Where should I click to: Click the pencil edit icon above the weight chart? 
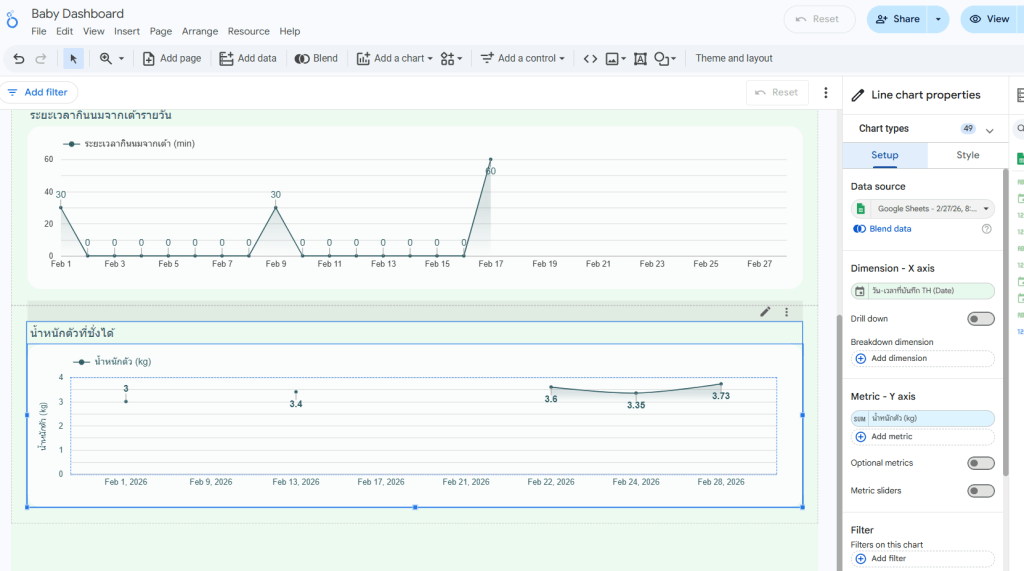tap(765, 312)
